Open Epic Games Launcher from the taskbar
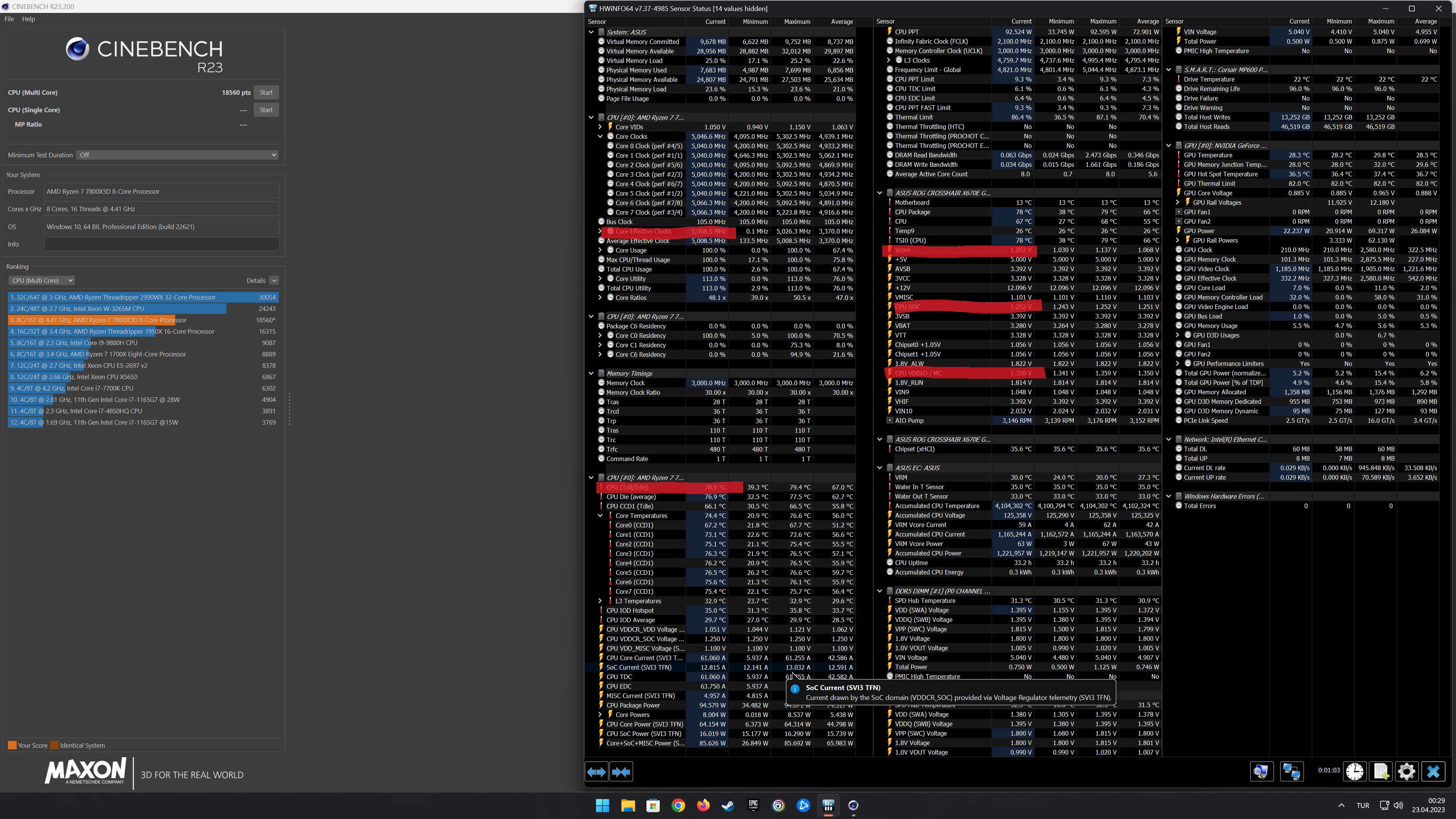Image resolution: width=1456 pixels, height=819 pixels. [753, 805]
